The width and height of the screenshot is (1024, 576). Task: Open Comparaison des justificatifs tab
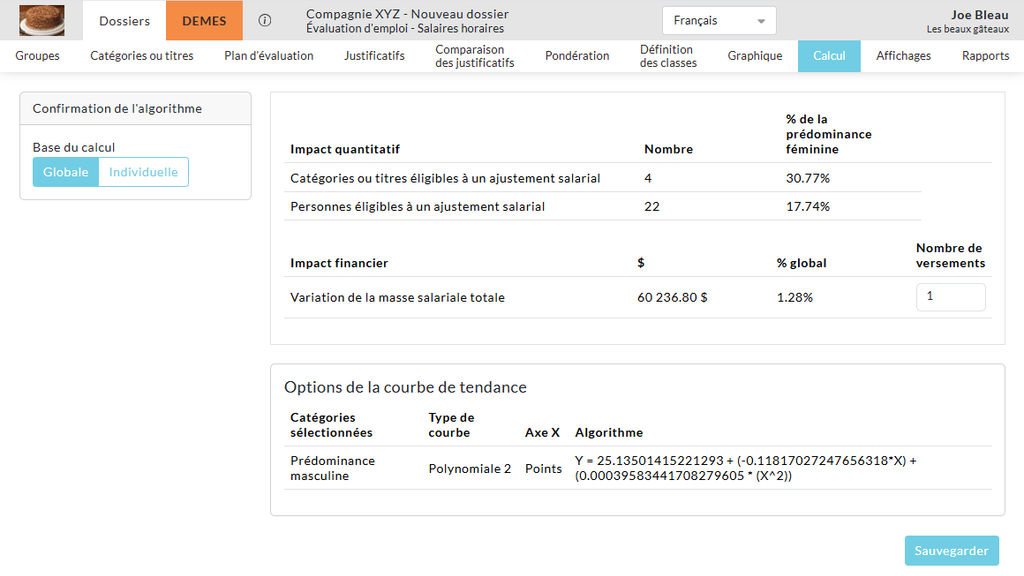475,56
